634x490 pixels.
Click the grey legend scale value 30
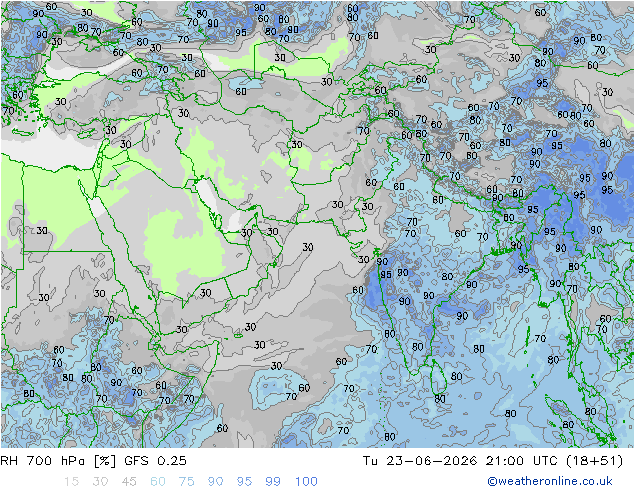100,481
